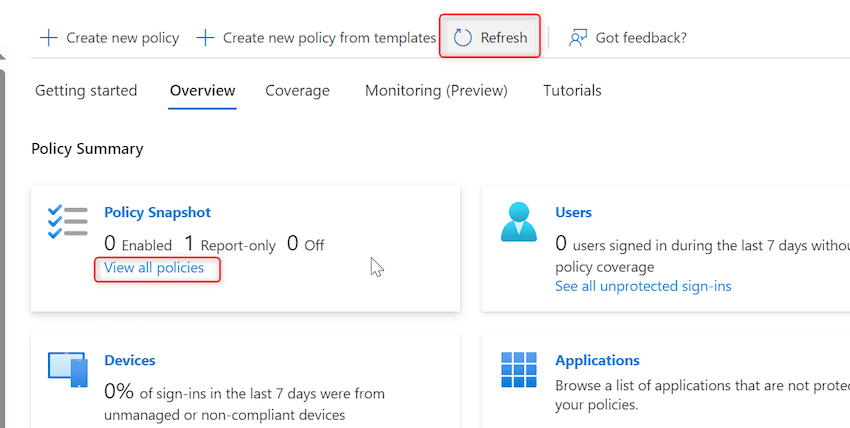Click the Policy Snapshot checklist icon

[68, 222]
